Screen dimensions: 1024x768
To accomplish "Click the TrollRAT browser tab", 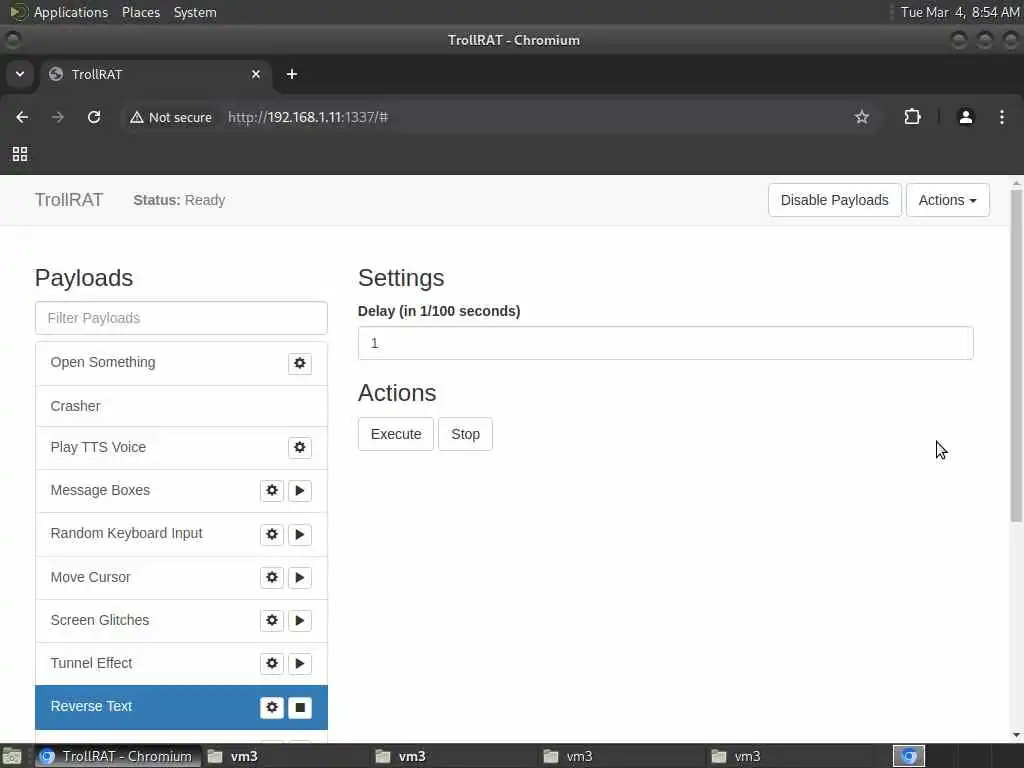I will click(x=154, y=74).
